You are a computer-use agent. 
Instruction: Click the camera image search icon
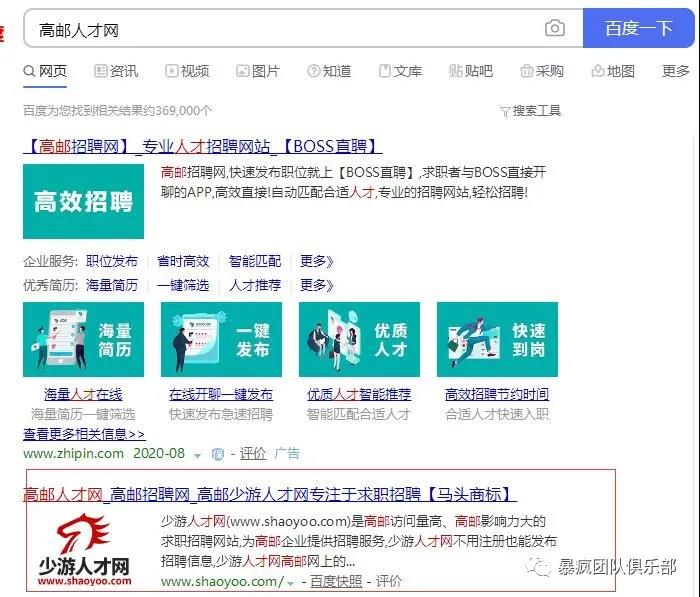point(554,29)
